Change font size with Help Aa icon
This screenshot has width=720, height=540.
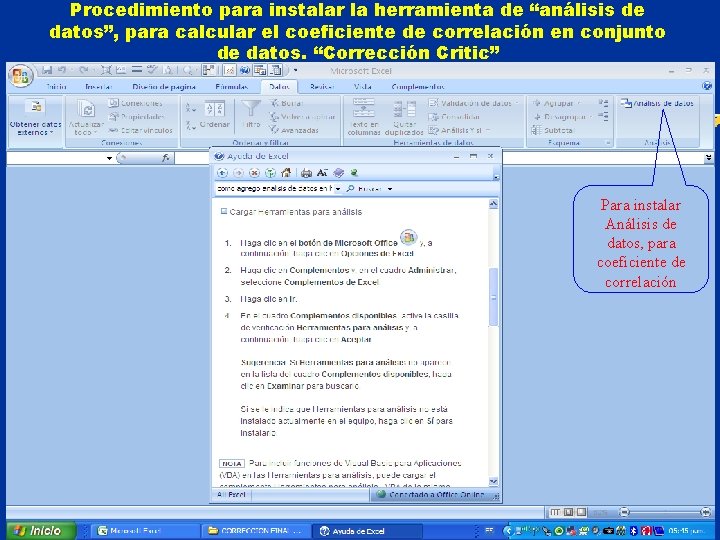(322, 173)
